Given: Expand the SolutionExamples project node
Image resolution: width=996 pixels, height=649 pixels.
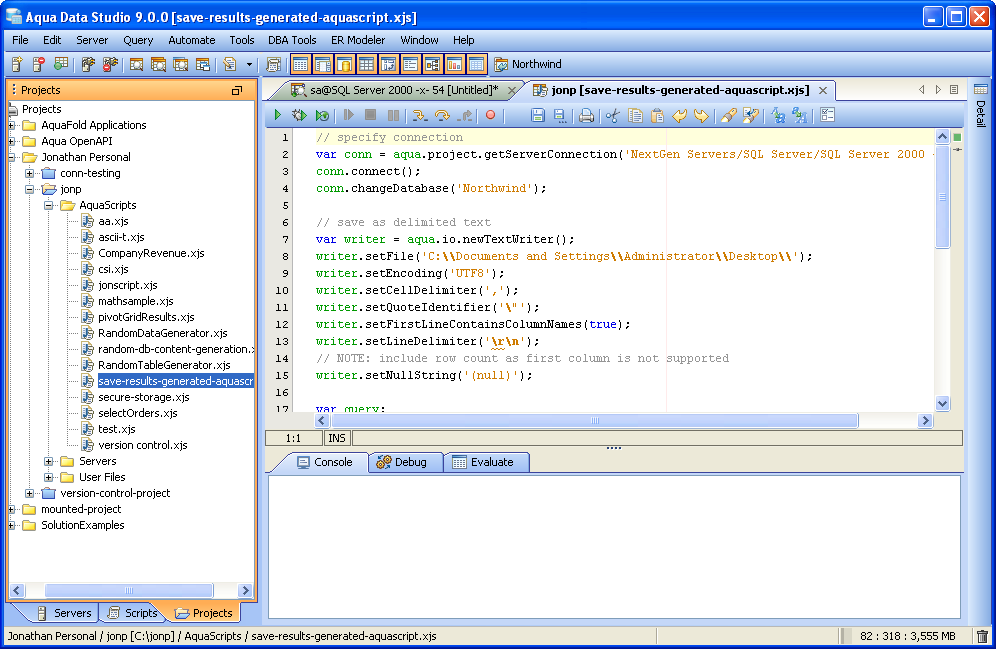Looking at the screenshot, I should 12,525.
